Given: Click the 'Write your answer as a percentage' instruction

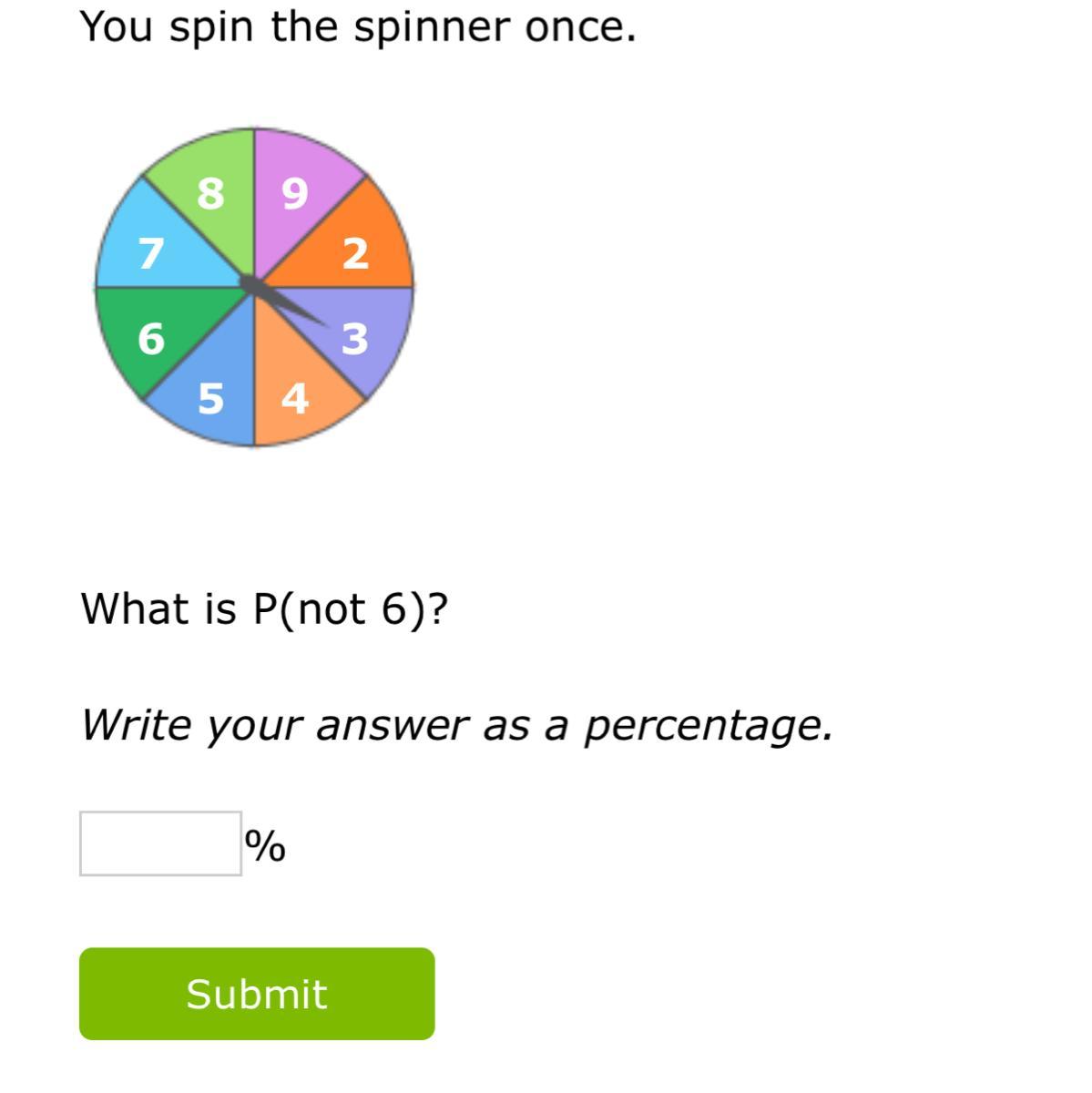Looking at the screenshot, I should (x=455, y=726).
